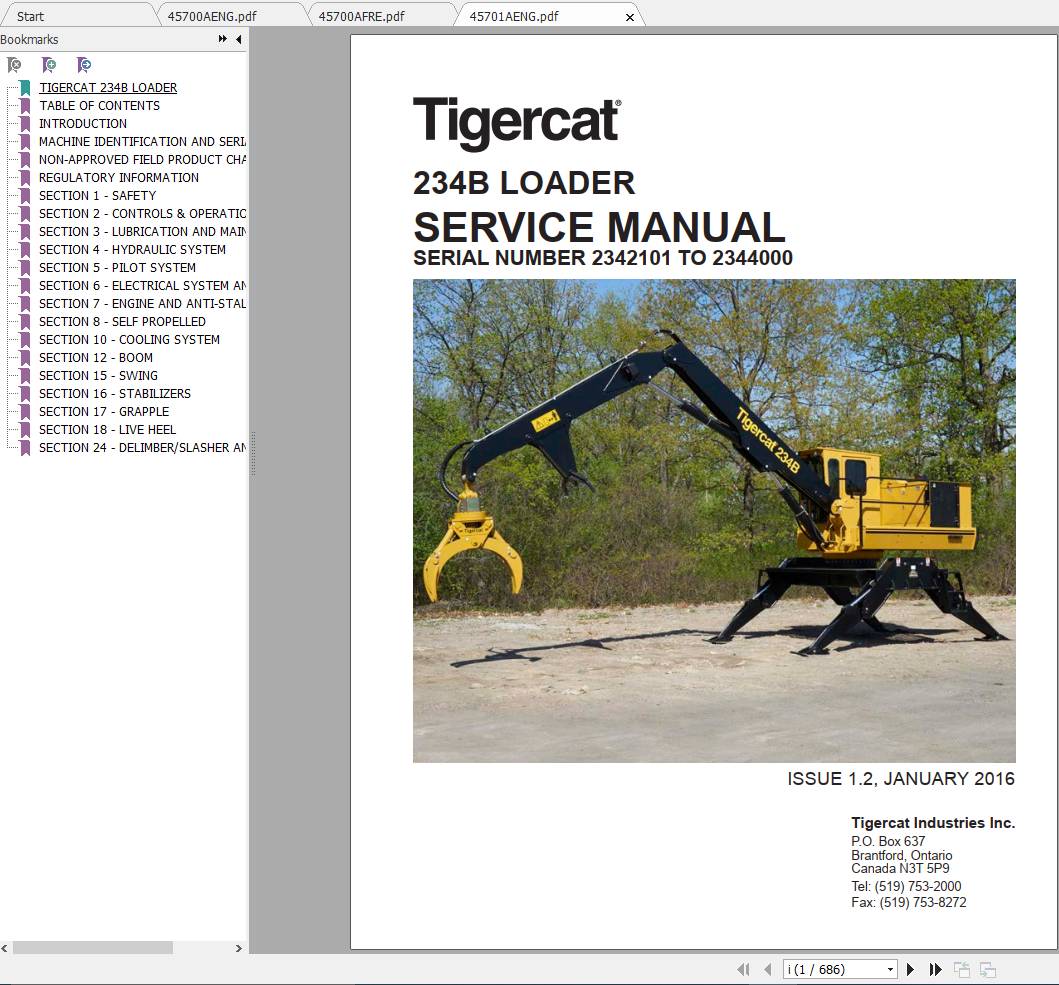1059x985 pixels.
Task: Select the TABLE OF CONTENTS bookmark
Action: click(x=99, y=105)
